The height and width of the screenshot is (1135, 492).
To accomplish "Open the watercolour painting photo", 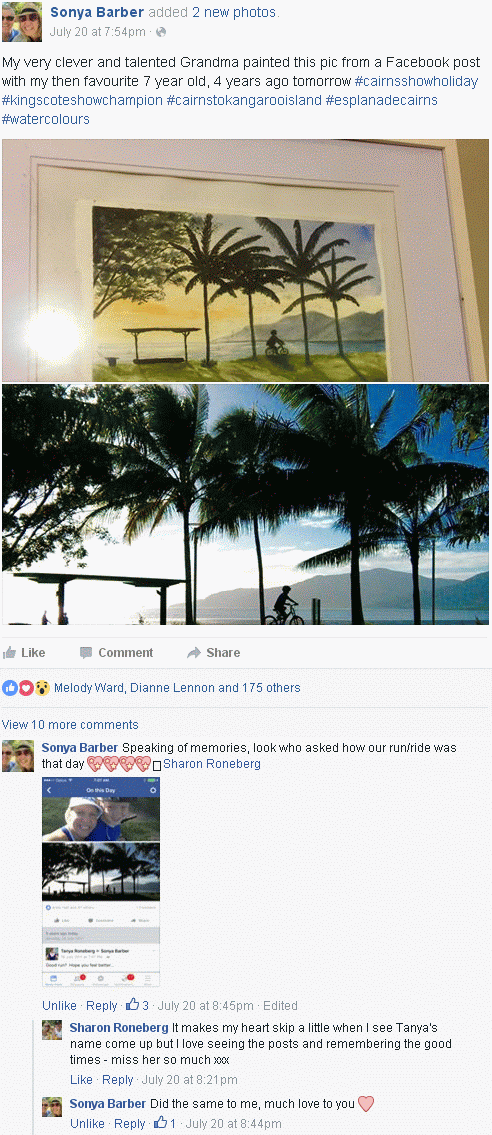I will pyautogui.click(x=245, y=261).
